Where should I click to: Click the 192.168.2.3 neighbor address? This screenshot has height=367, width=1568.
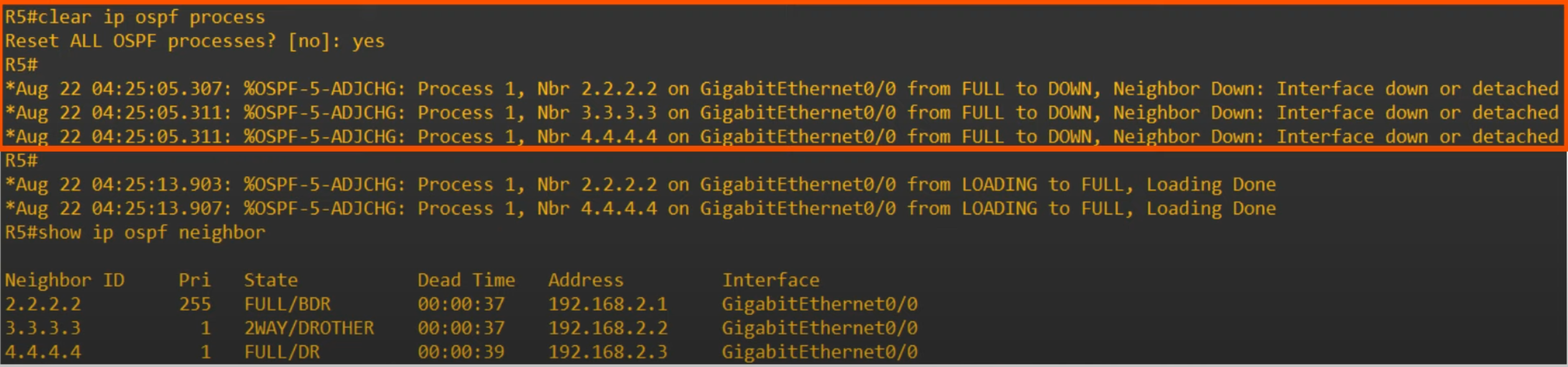click(607, 352)
